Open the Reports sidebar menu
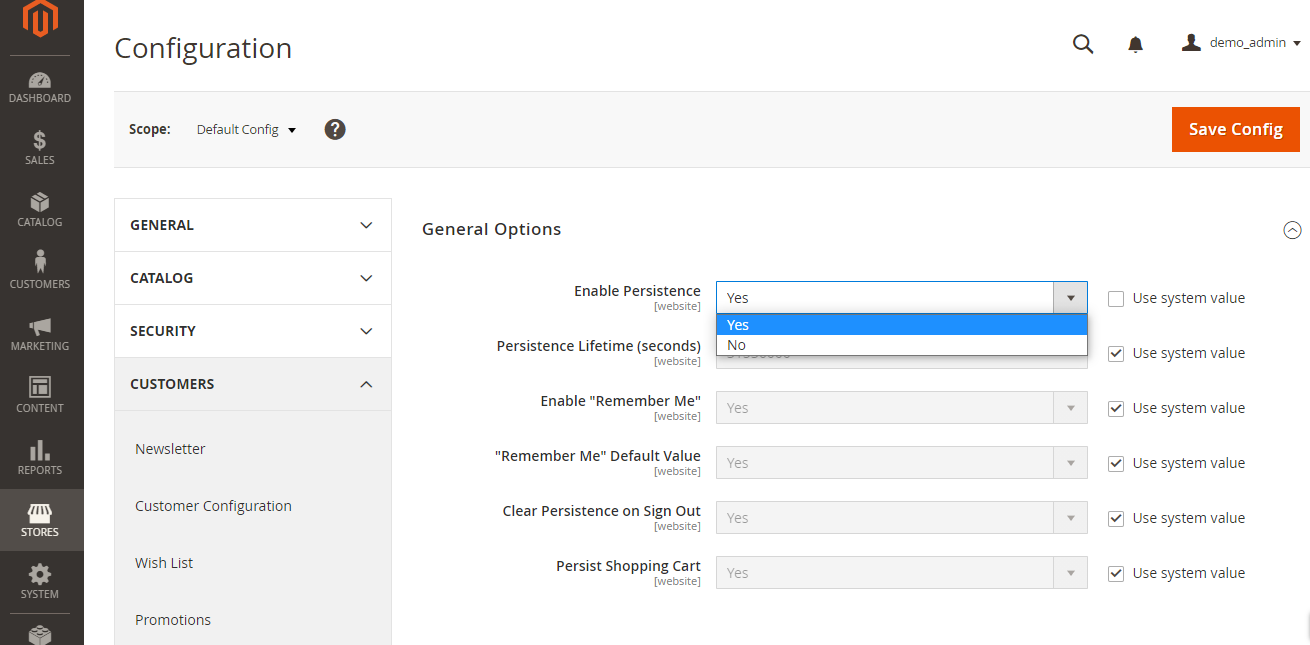The height and width of the screenshot is (645, 1310). click(40, 454)
